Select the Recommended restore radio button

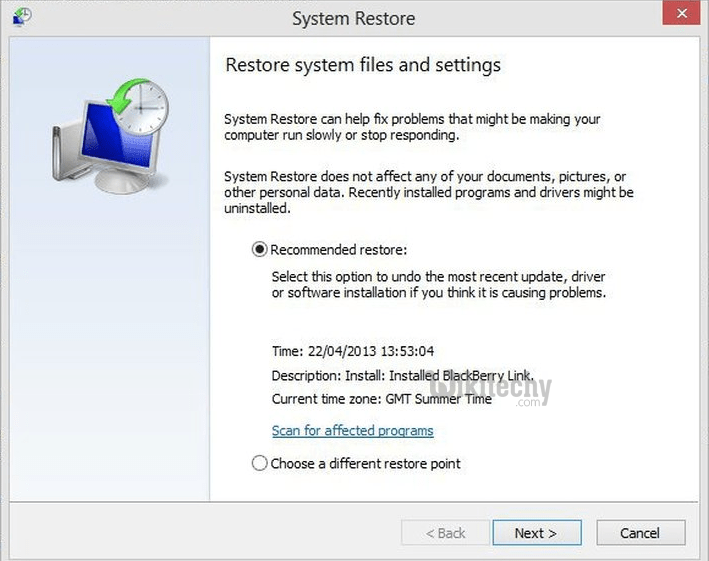tap(260, 250)
